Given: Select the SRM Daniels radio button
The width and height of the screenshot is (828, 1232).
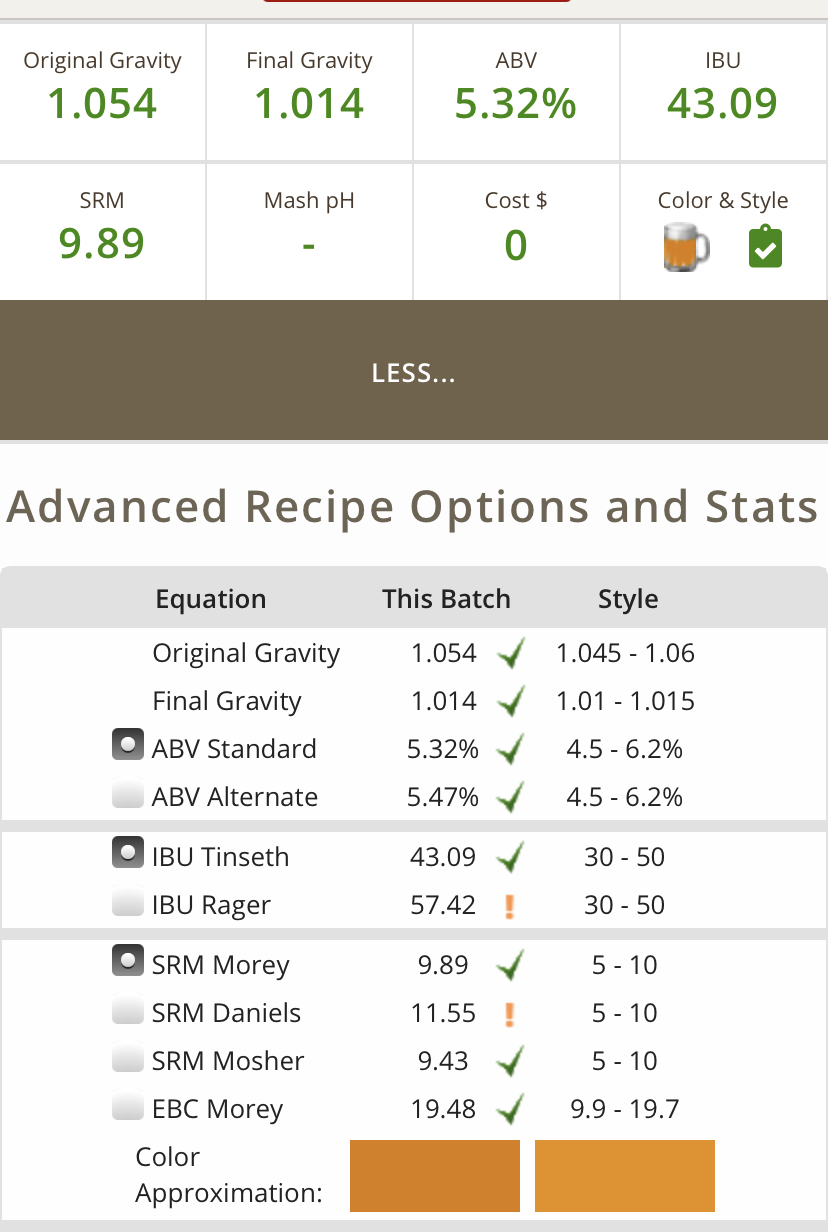Looking at the screenshot, I should (x=128, y=1013).
